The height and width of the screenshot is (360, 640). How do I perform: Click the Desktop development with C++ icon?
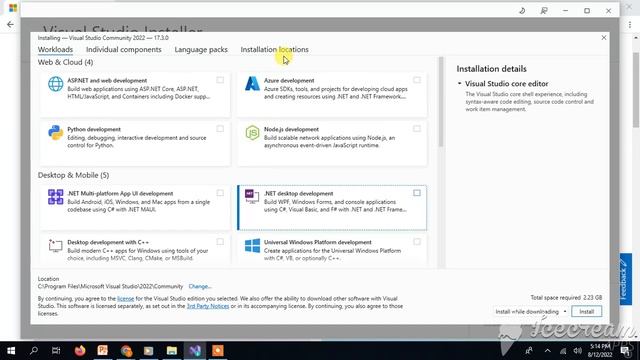point(56,246)
